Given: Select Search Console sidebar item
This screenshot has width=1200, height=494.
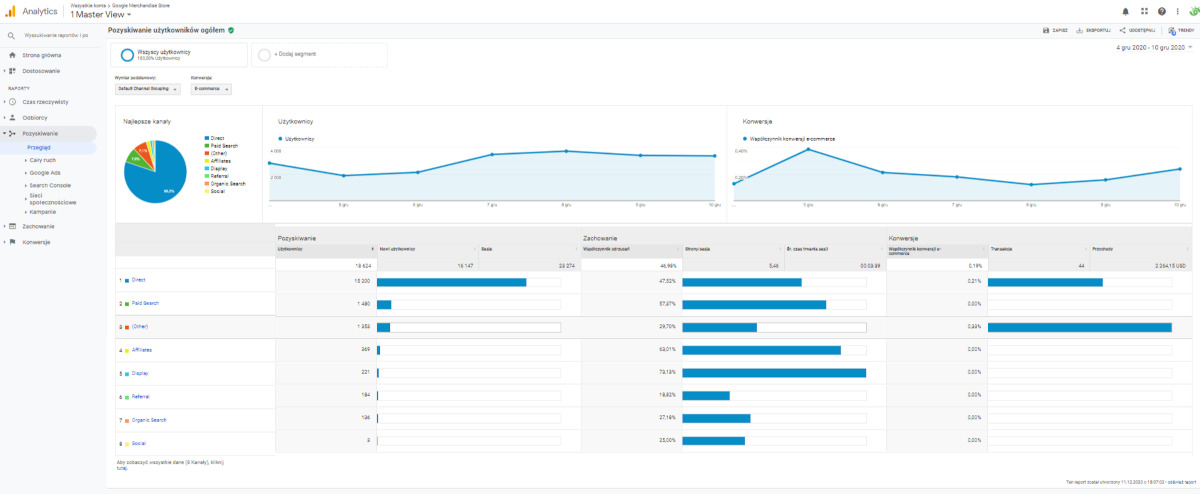Looking at the screenshot, I should pos(50,185).
